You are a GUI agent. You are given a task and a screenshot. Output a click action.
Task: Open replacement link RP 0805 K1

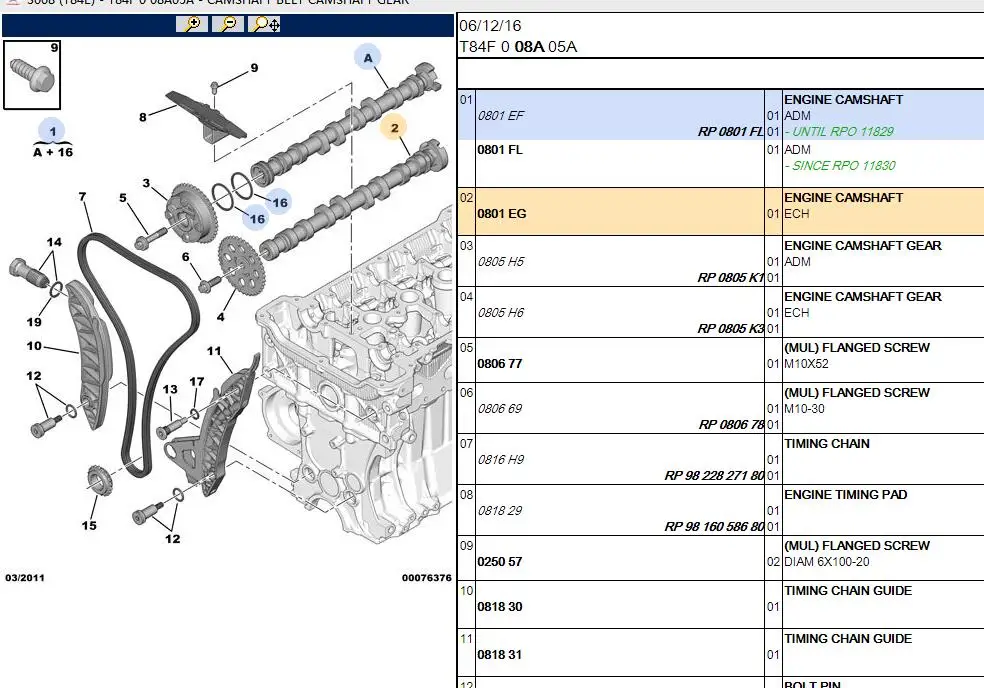pyautogui.click(x=730, y=277)
